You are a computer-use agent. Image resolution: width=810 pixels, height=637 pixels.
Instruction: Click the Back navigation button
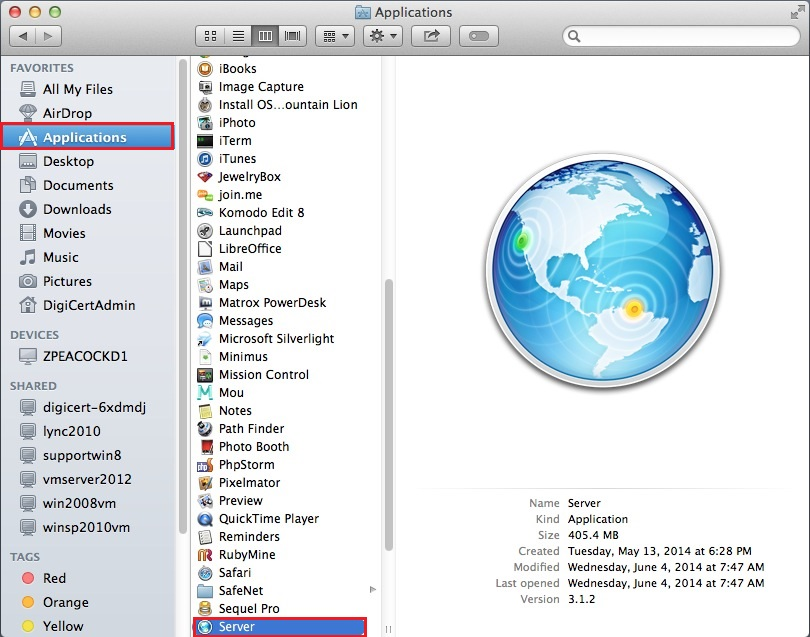tap(23, 36)
